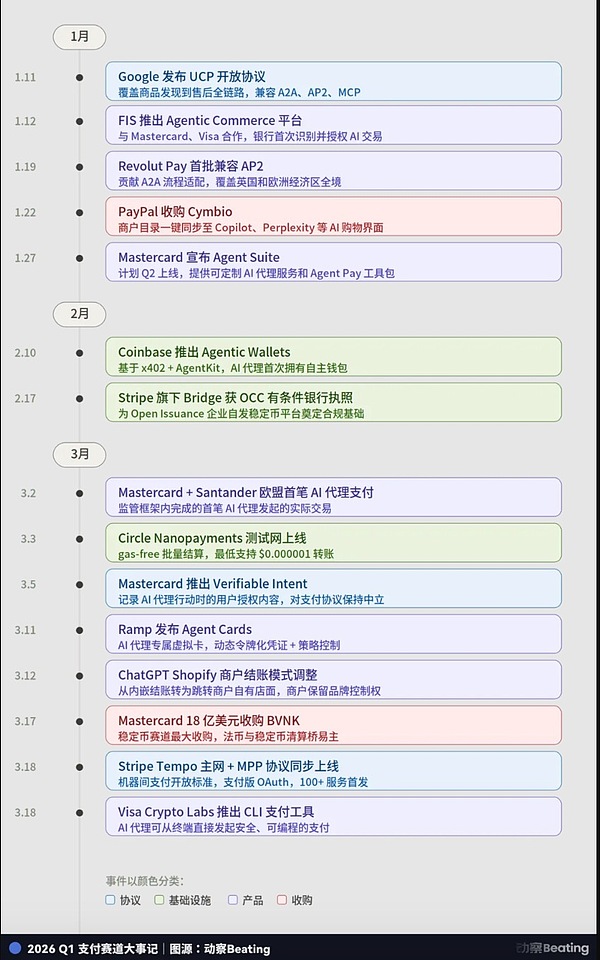Open the Coinbase 推出 Agentic Wallets card

pyautogui.click(x=333, y=357)
